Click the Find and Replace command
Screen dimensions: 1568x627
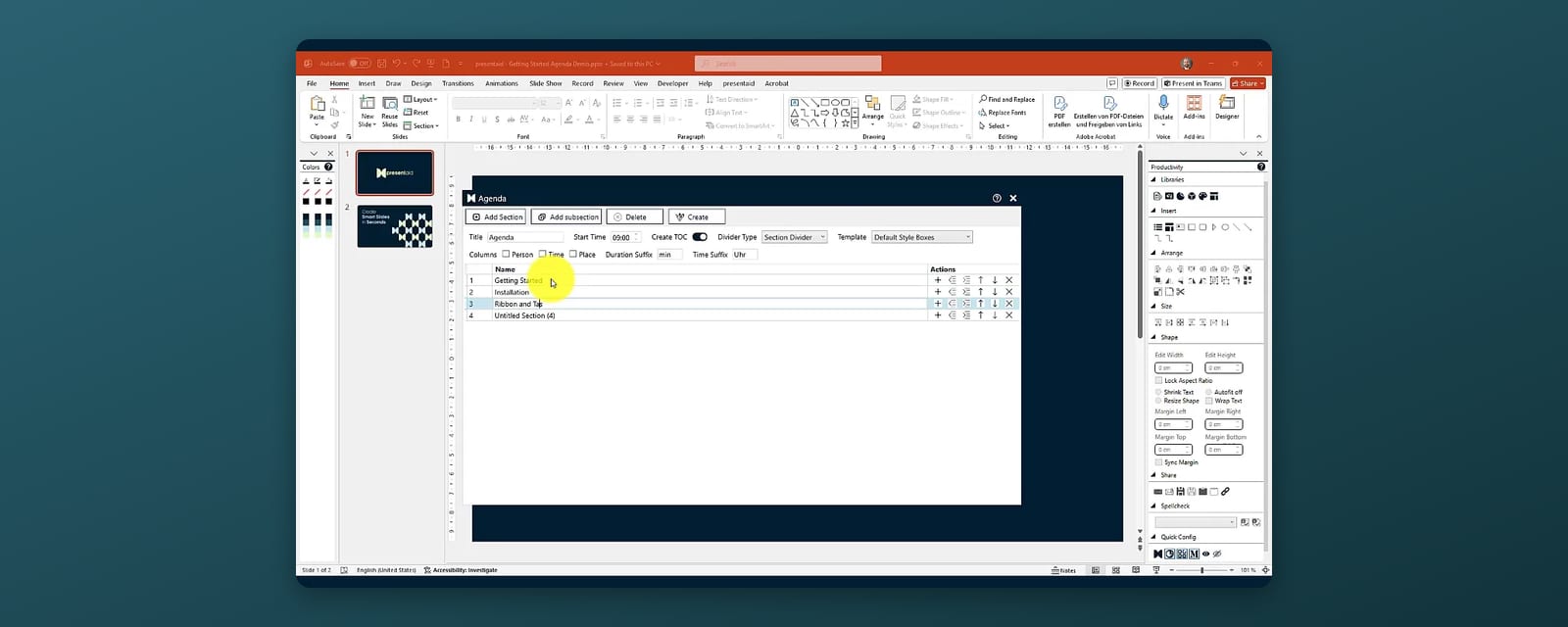tap(1006, 99)
